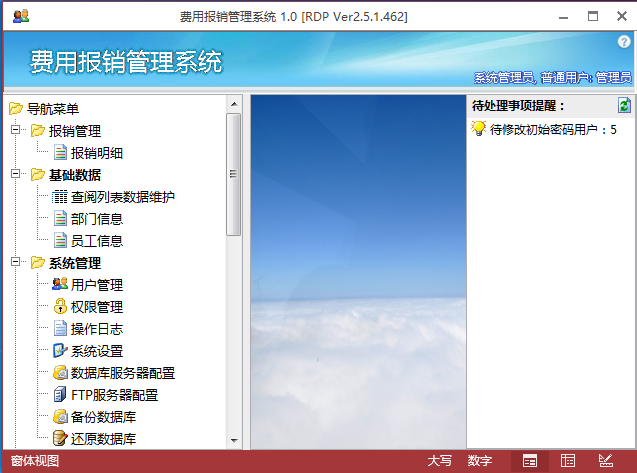Click the 系统管理员, 普通用户: 管理员 label
The width and height of the screenshot is (637, 473).
tap(552, 77)
